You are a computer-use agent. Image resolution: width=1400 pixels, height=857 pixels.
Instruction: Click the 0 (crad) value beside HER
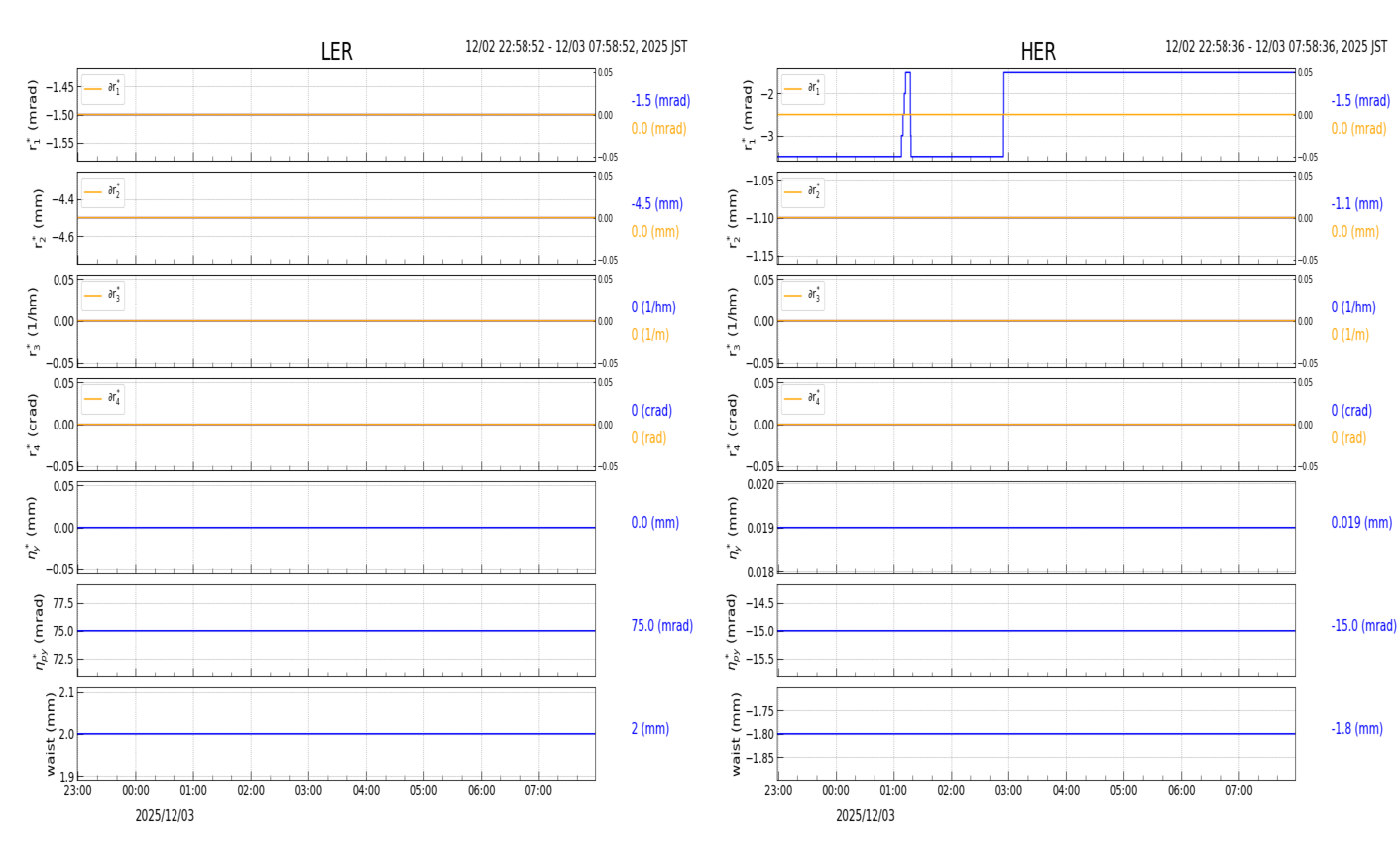tap(1351, 411)
